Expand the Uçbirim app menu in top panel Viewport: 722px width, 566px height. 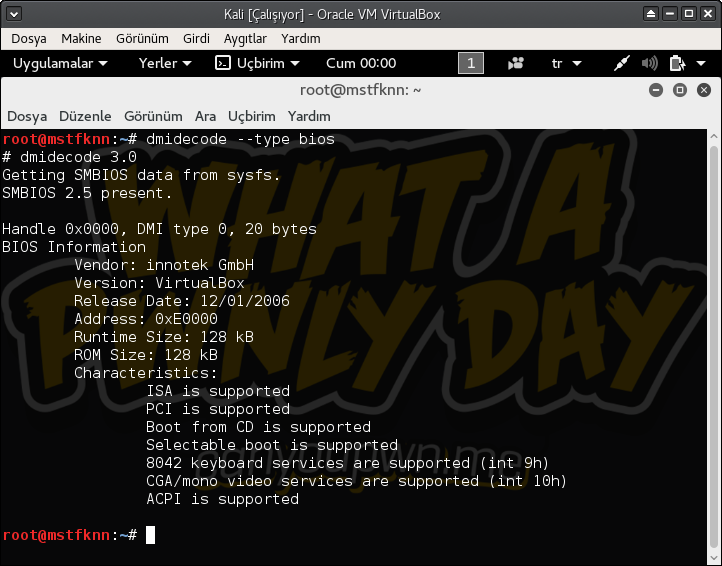click(x=258, y=63)
